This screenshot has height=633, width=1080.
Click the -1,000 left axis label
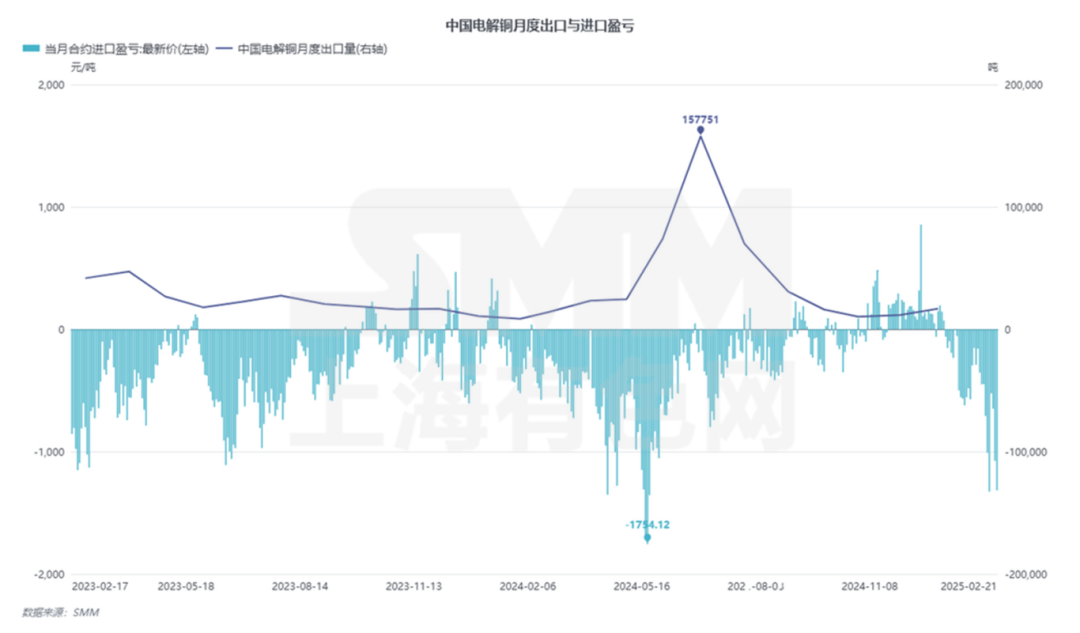pyautogui.click(x=48, y=452)
